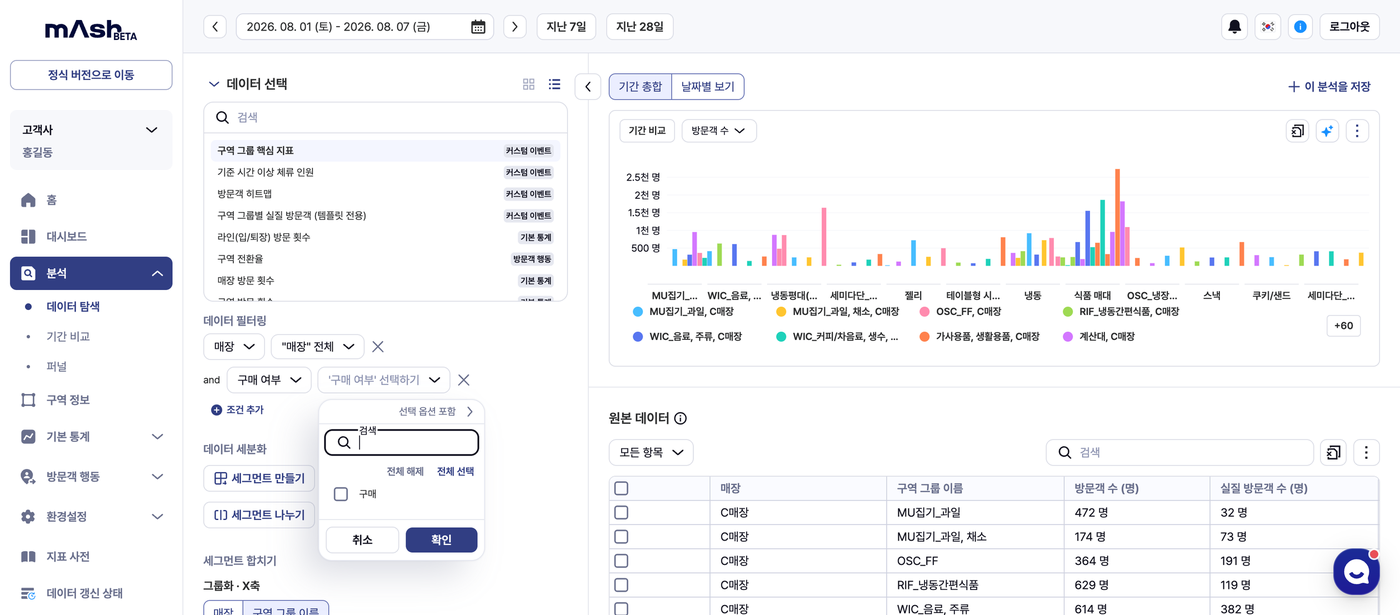Collapse the 분석 sidebar section
Screen dimensions: 1400x615
(156, 273)
